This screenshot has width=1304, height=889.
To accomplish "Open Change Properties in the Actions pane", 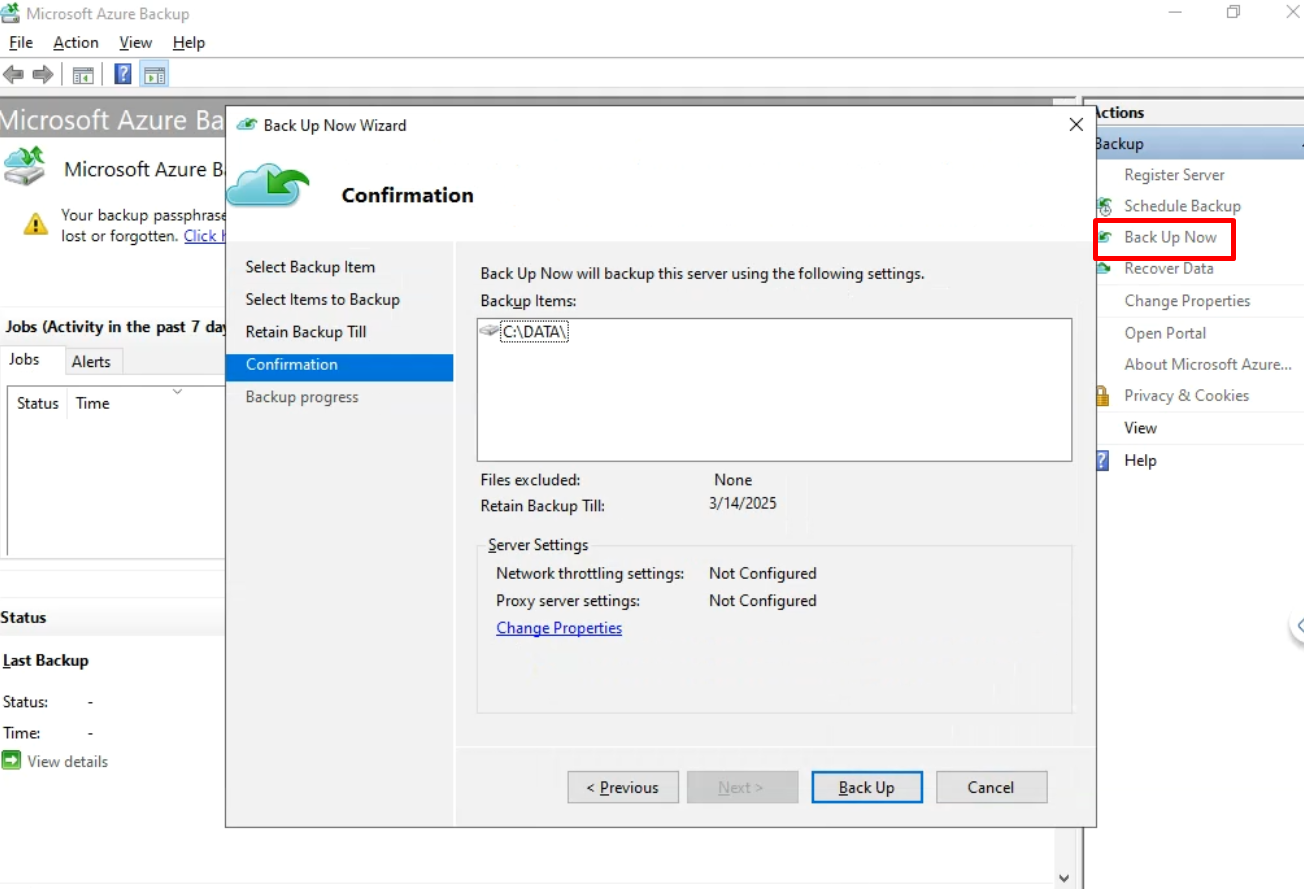I will click(x=1187, y=301).
